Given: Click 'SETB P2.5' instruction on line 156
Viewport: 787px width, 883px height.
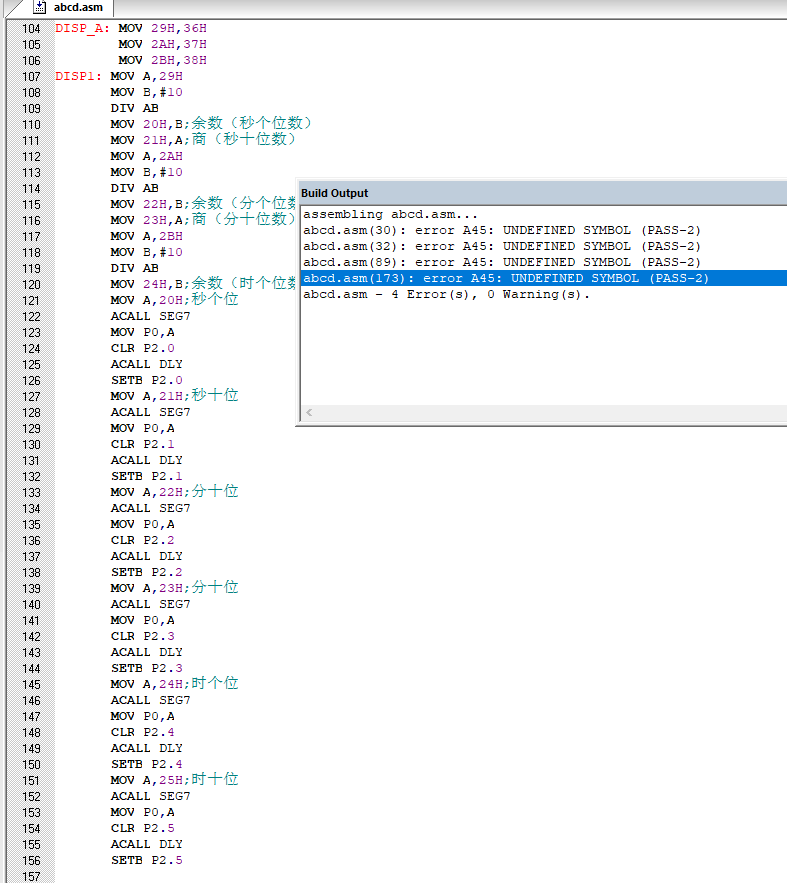Looking at the screenshot, I should (x=146, y=860).
